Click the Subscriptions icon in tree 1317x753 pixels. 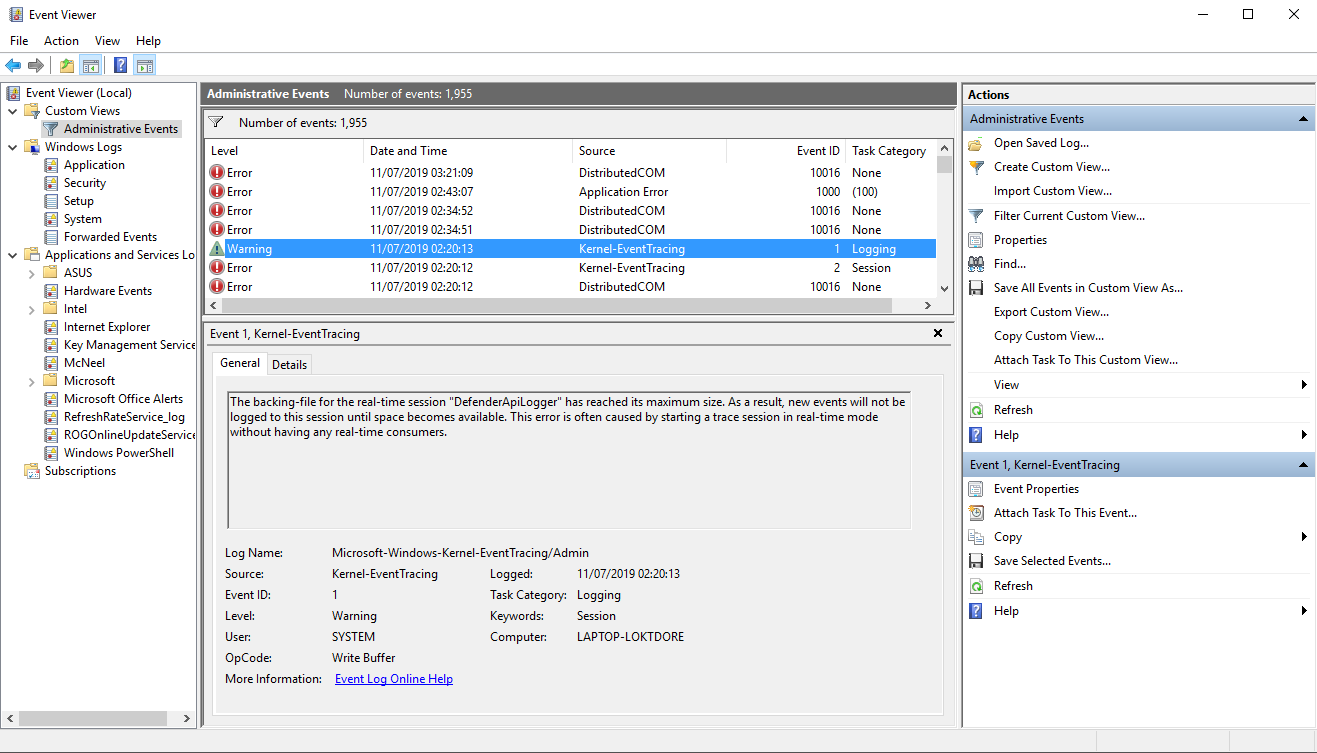[x=33, y=471]
